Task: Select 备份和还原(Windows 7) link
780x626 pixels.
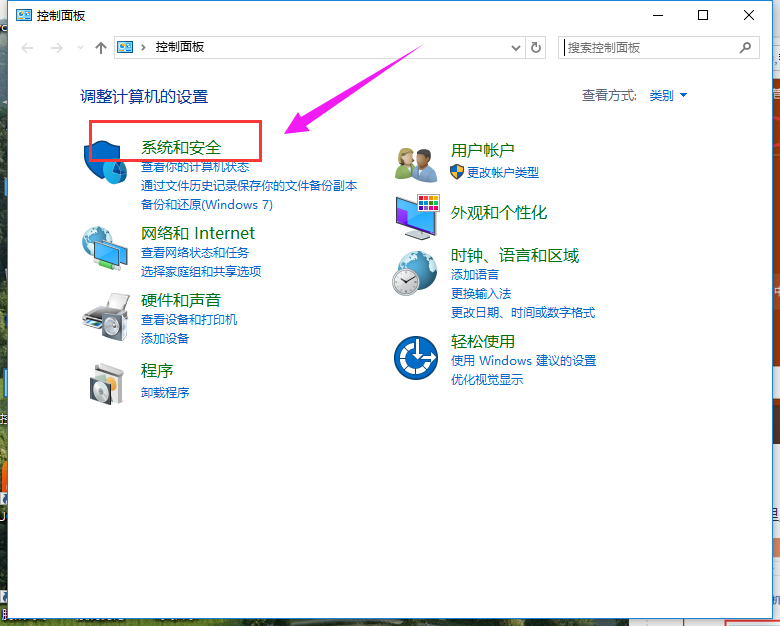Action: (x=207, y=204)
